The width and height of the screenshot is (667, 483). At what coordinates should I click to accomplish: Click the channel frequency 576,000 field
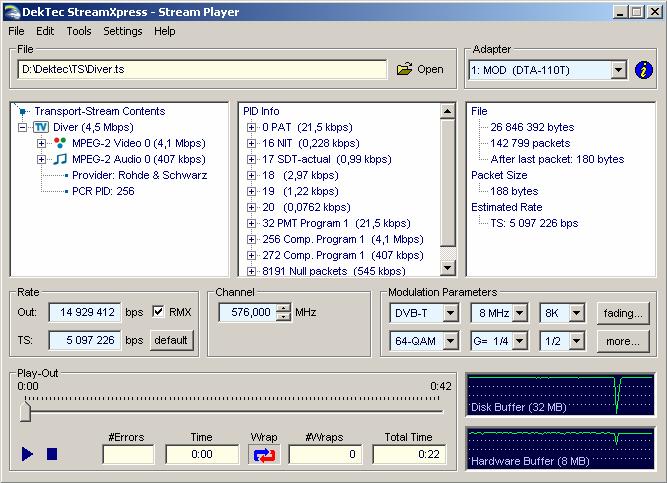click(248, 312)
